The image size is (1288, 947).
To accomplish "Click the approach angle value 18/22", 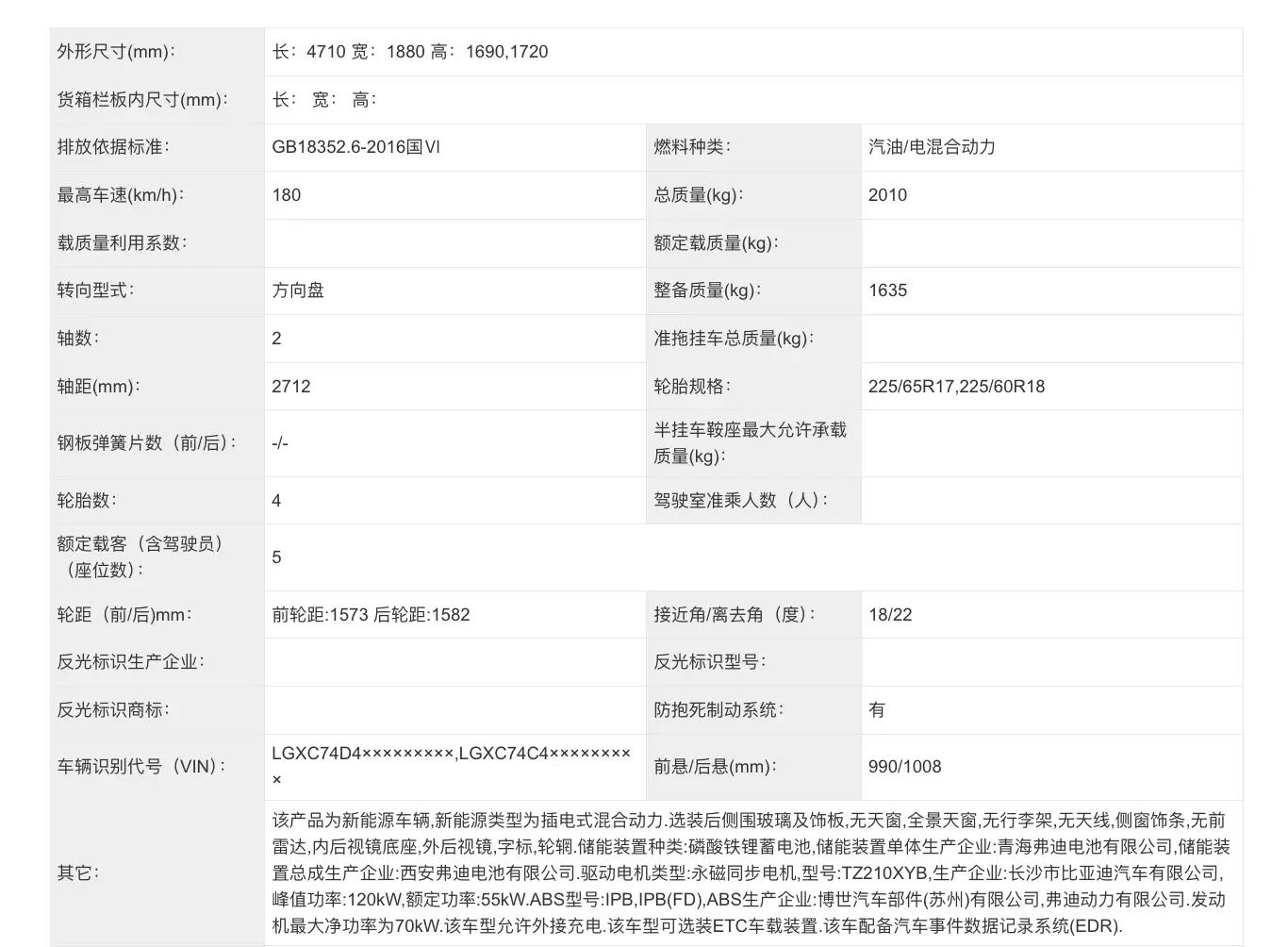I will tap(890, 615).
